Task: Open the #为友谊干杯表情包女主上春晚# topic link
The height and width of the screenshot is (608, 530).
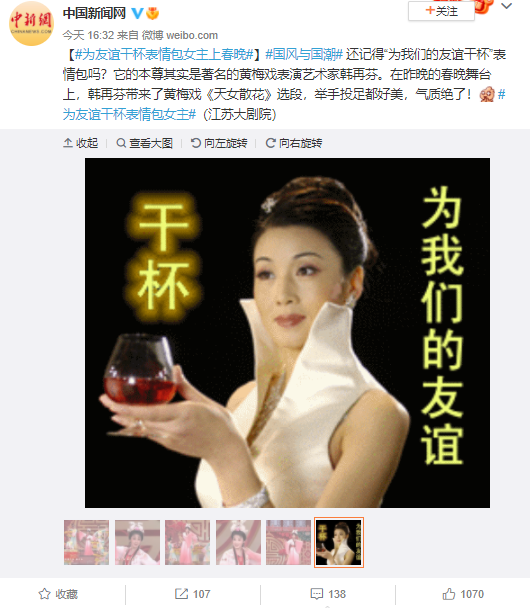Action: [164, 54]
